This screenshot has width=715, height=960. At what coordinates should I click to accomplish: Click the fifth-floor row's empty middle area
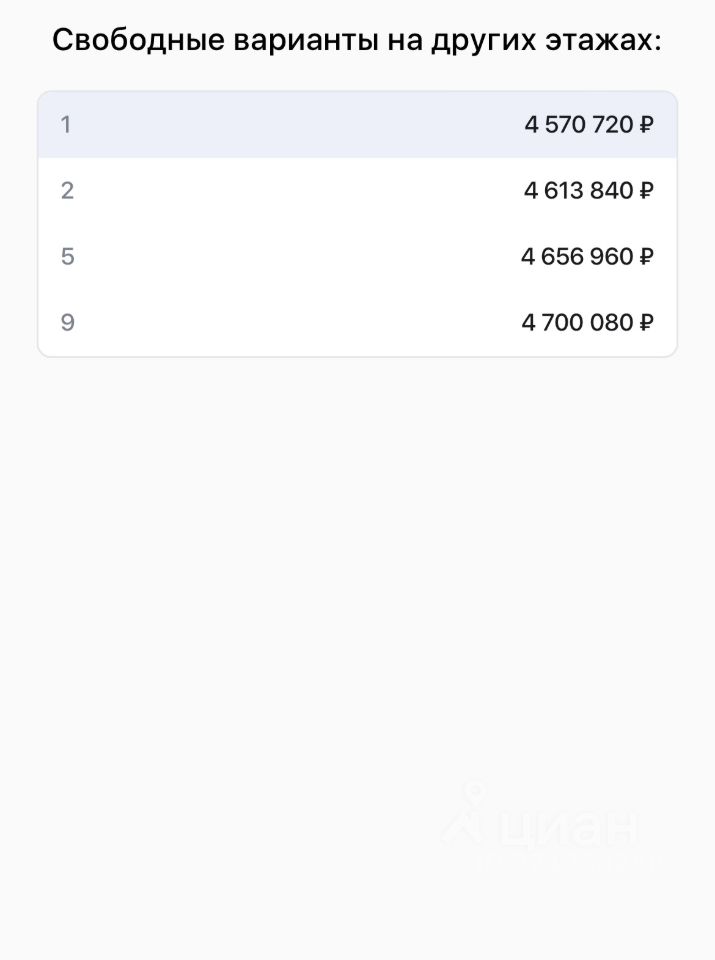coord(300,257)
